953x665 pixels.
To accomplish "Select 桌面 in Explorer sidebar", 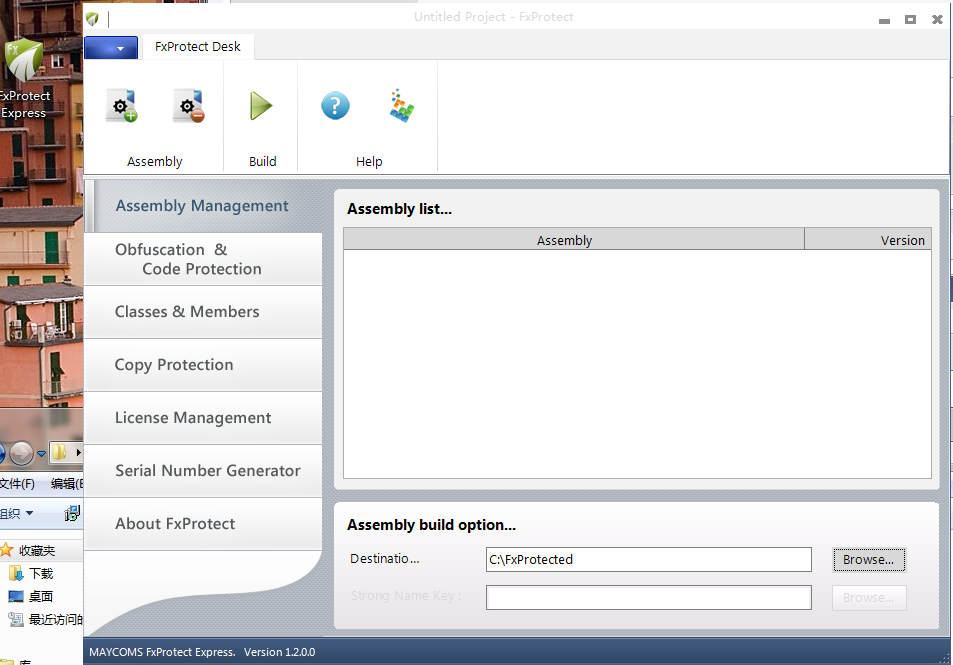I will pyautogui.click(x=30, y=596).
